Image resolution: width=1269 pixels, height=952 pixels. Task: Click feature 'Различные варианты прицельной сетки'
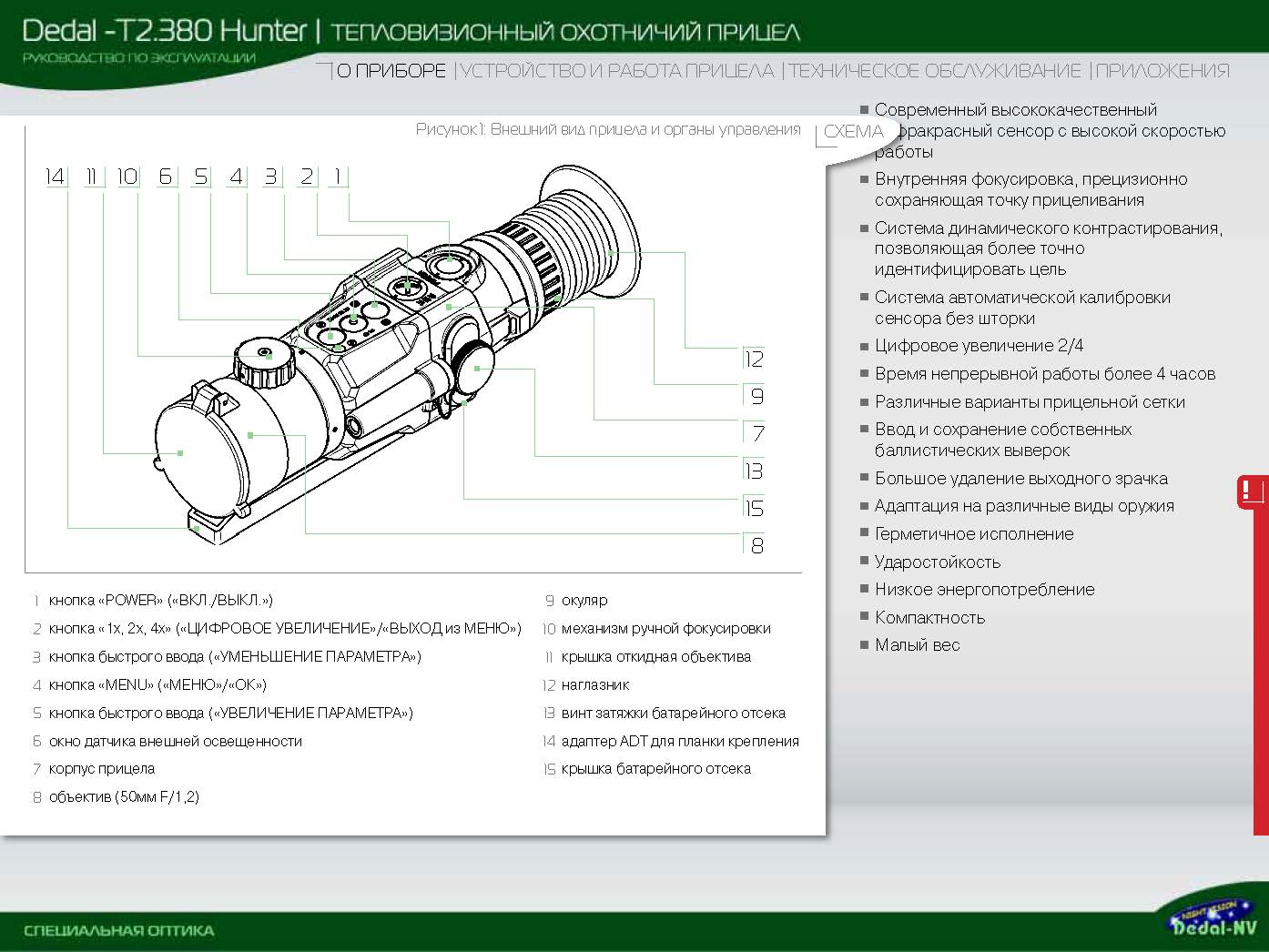1030,402
